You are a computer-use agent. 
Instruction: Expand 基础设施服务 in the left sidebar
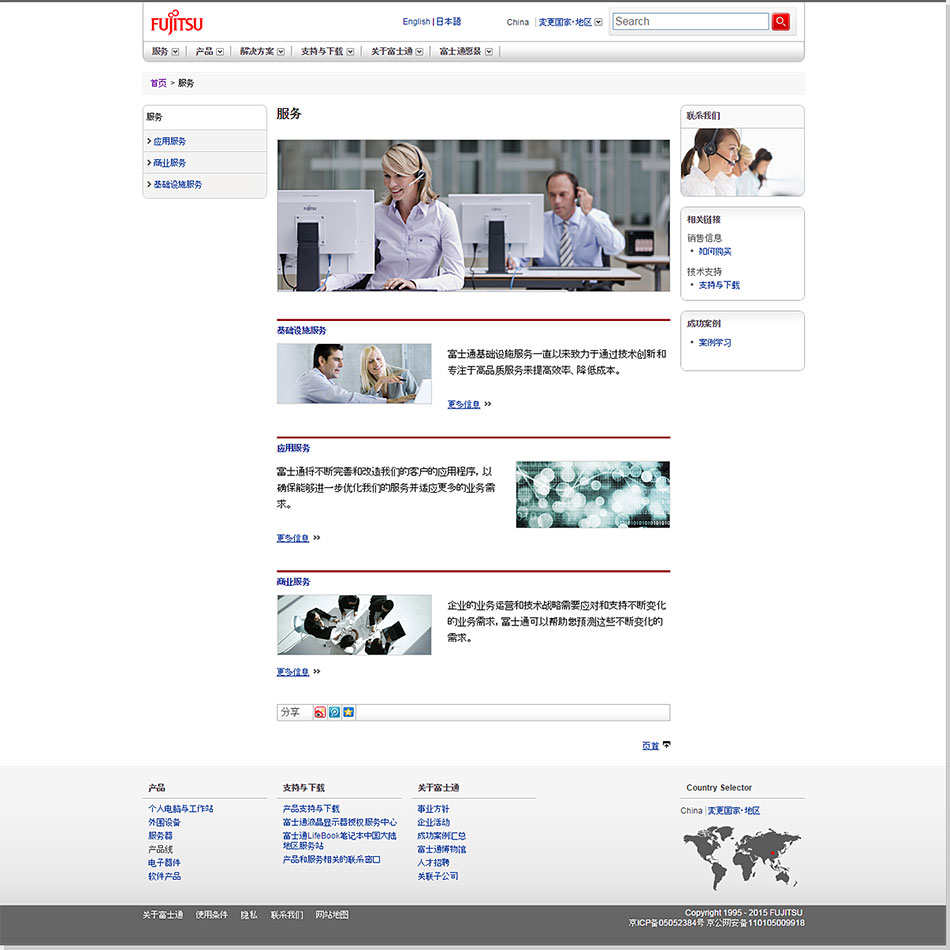(177, 185)
